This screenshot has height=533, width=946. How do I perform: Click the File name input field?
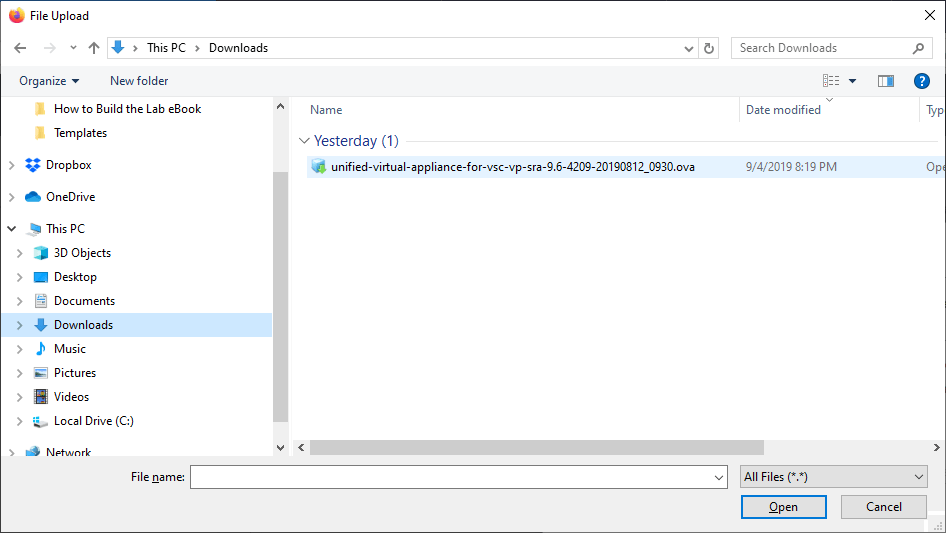coord(457,478)
